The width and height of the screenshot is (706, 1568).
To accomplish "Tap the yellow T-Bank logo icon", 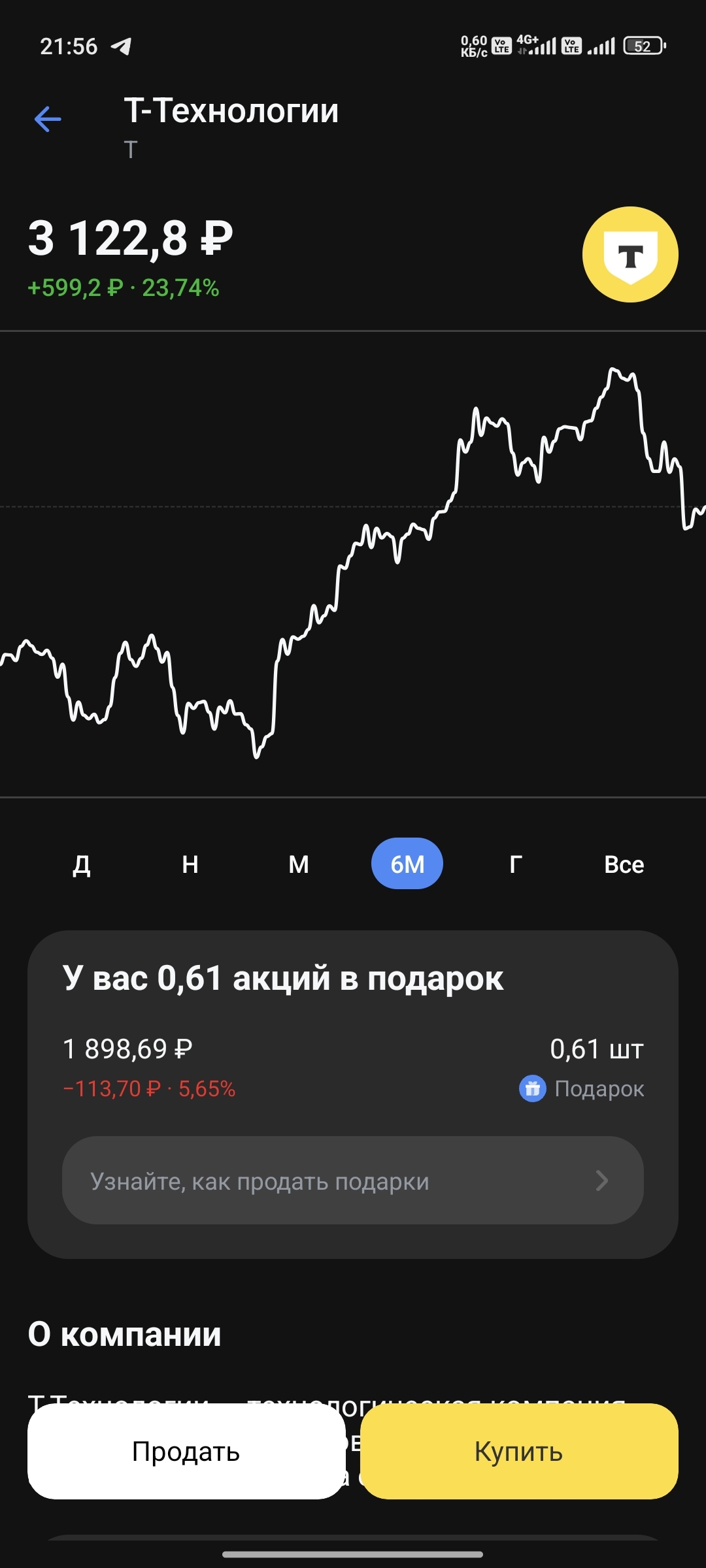I will 630,255.
